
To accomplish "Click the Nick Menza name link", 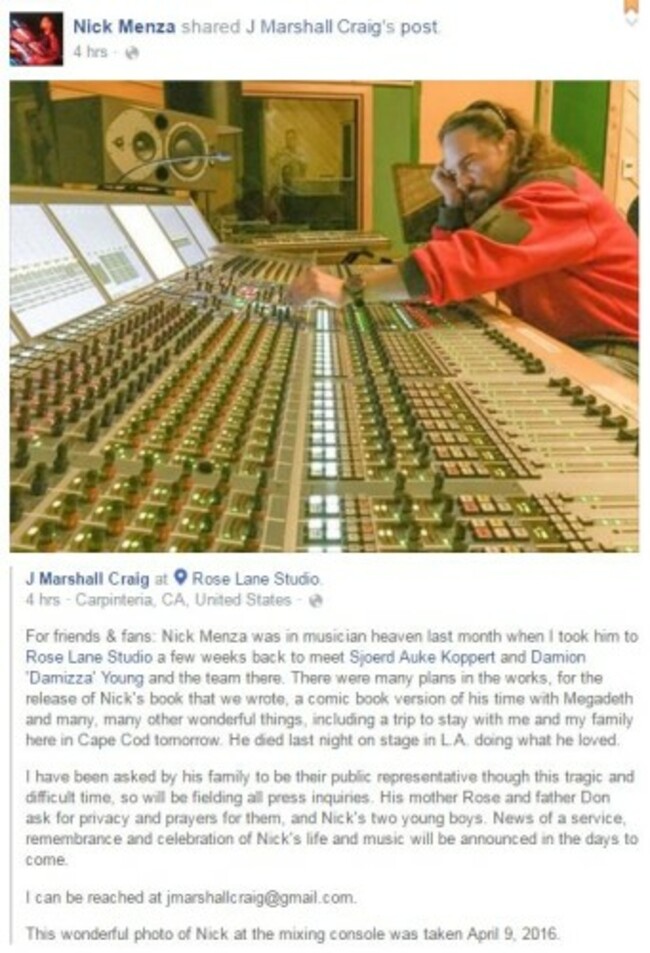I will tap(124, 27).
